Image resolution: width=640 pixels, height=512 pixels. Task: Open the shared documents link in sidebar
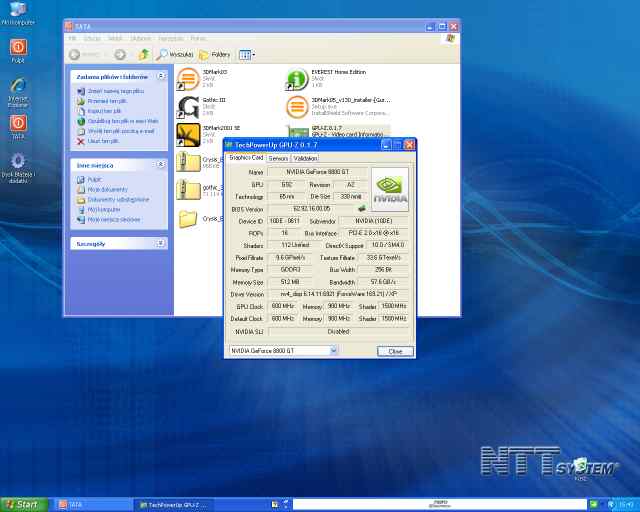pyautogui.click(x=118, y=200)
